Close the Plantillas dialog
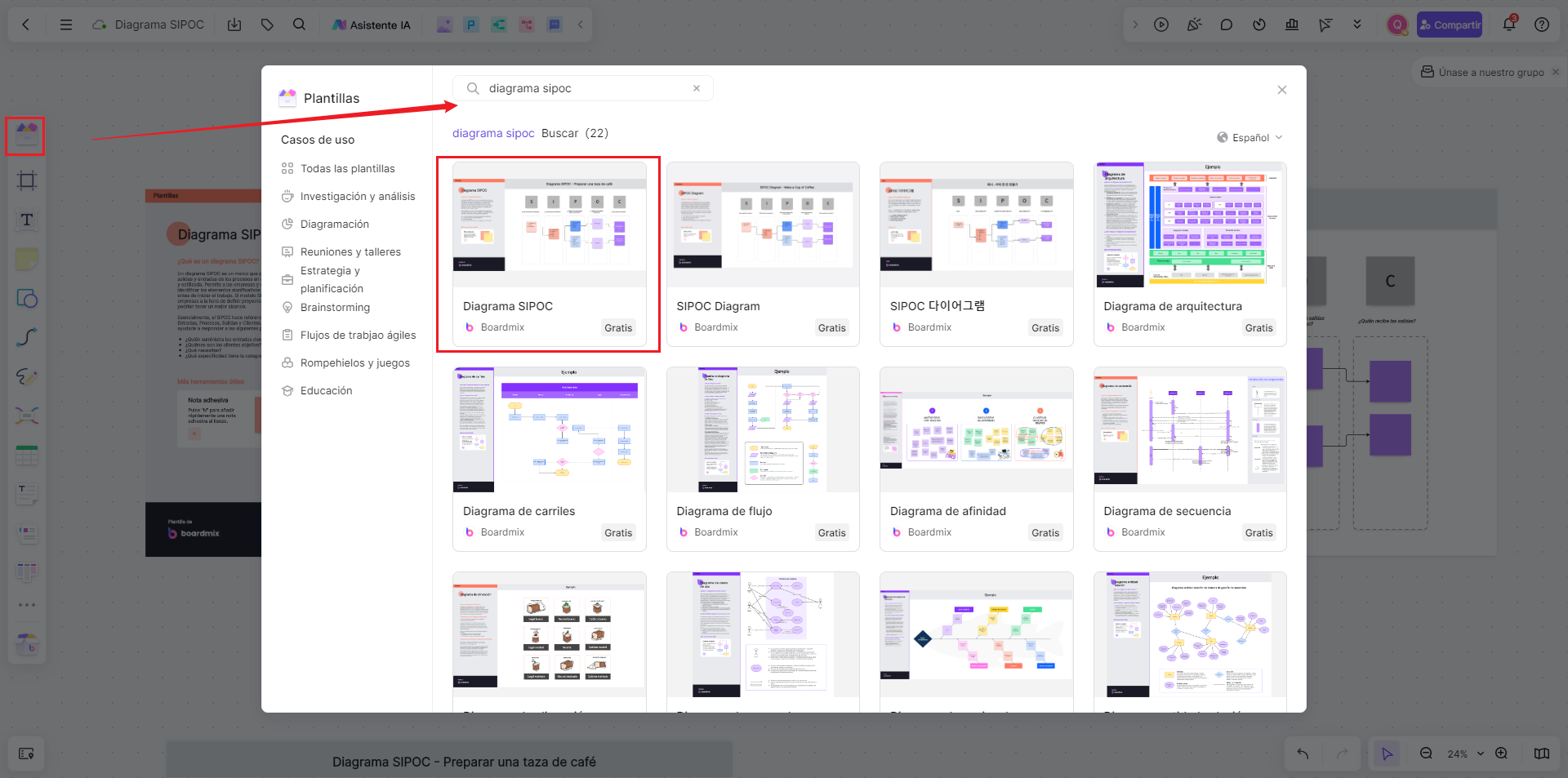The width and height of the screenshot is (1568, 778). click(1282, 90)
